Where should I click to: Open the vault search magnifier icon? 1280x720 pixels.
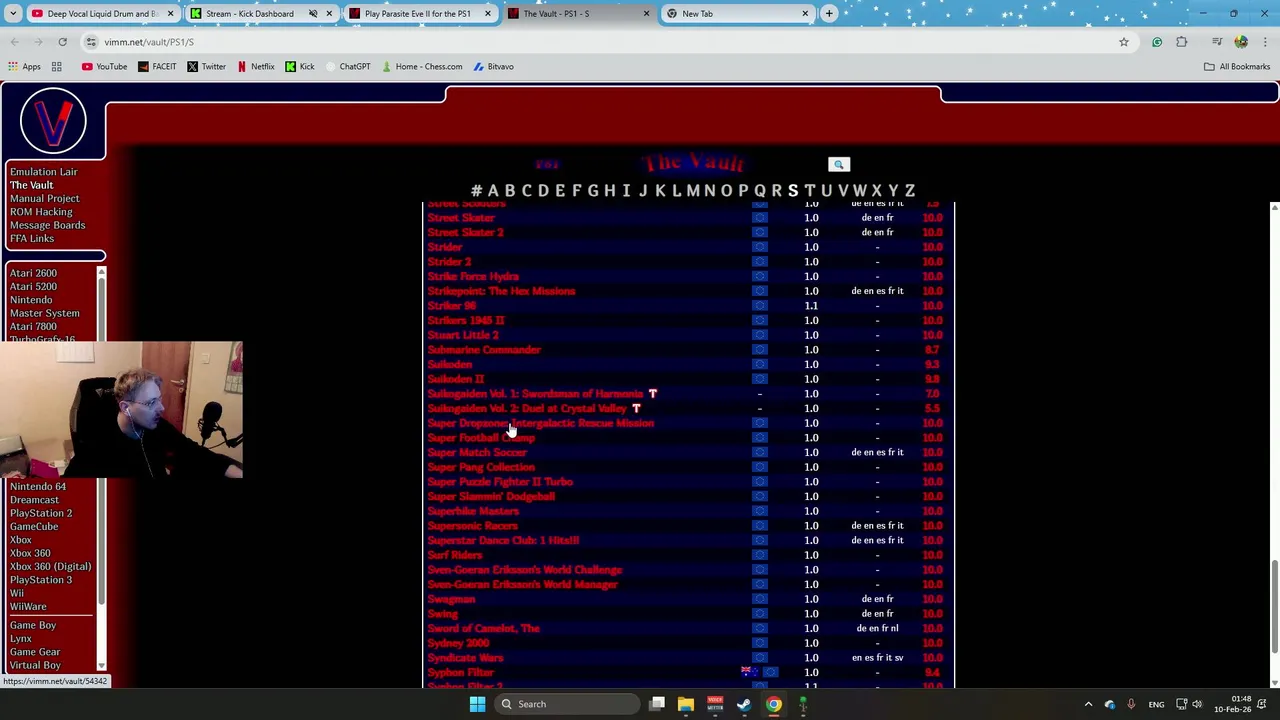tap(838, 164)
